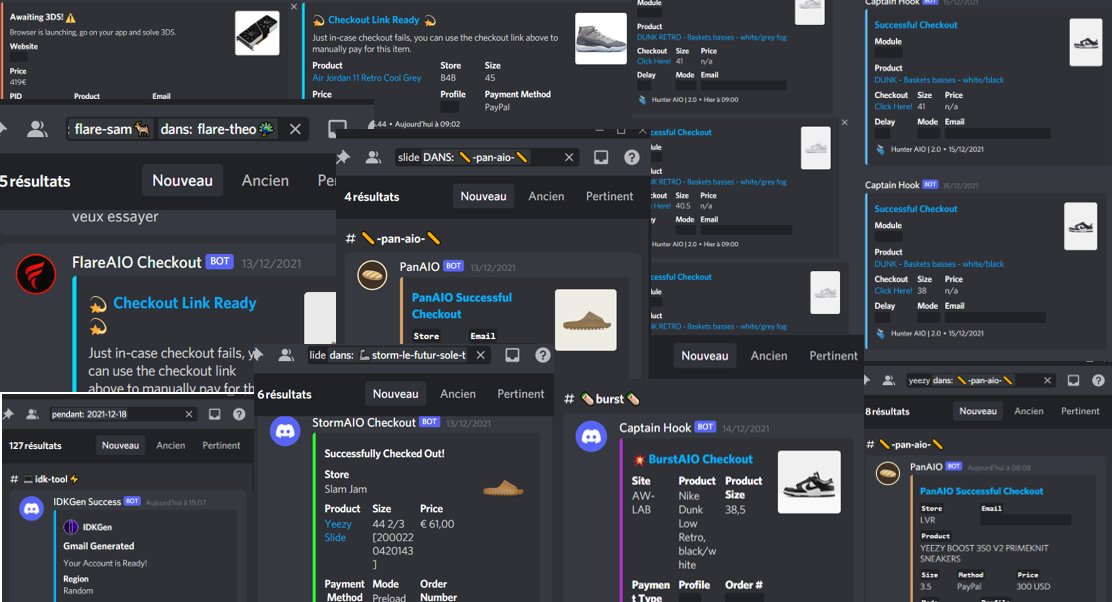Clear the storm-le-futur-sole search field
This screenshot has height=602, width=1112.
tap(481, 355)
